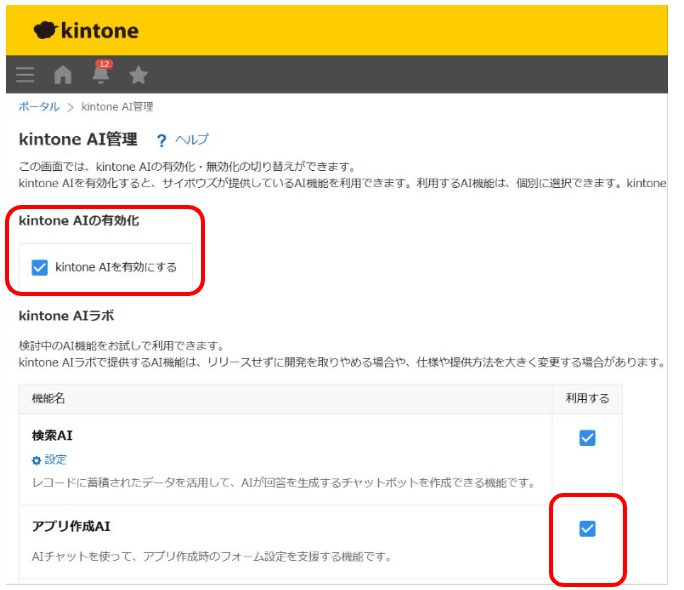Open the notifications bell

pos(101,75)
